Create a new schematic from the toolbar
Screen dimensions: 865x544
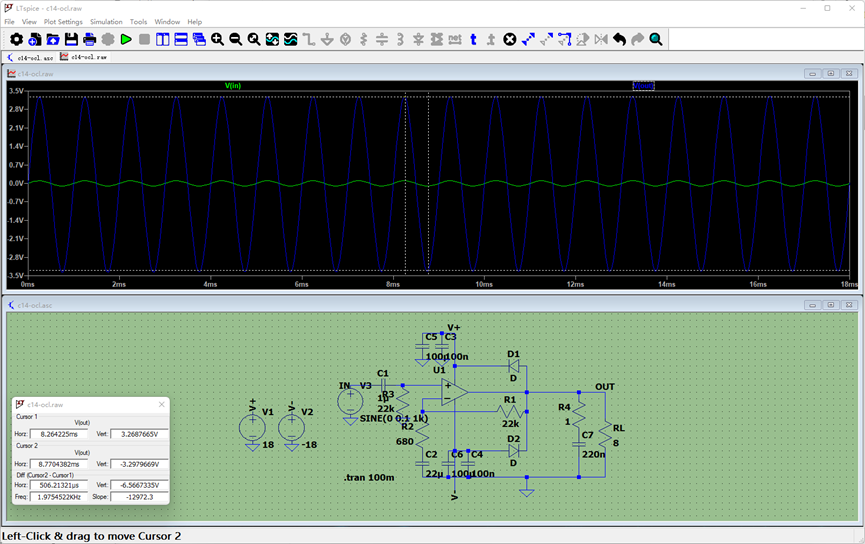35,39
